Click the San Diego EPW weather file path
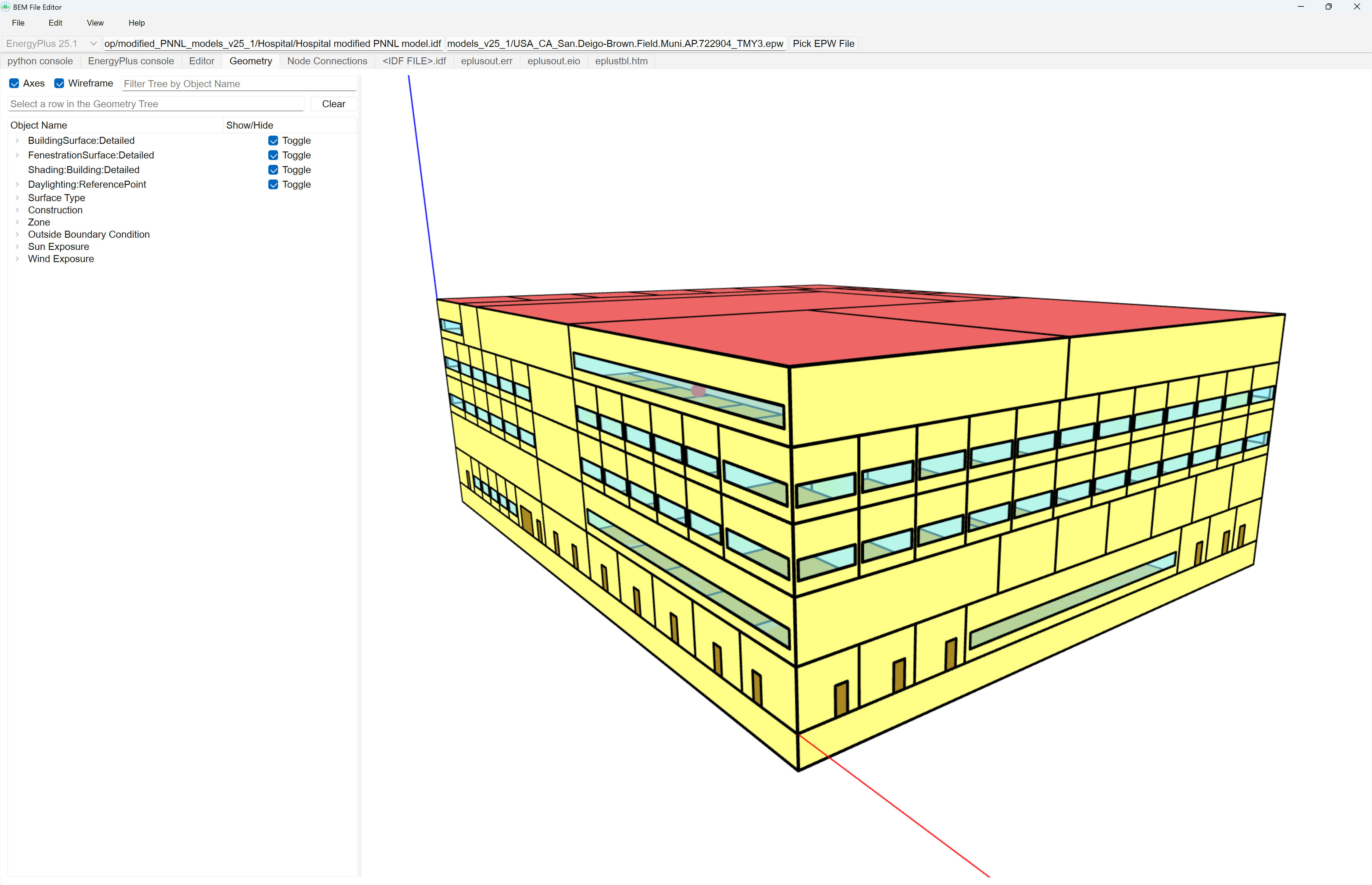The image size is (1372, 885). click(x=615, y=44)
